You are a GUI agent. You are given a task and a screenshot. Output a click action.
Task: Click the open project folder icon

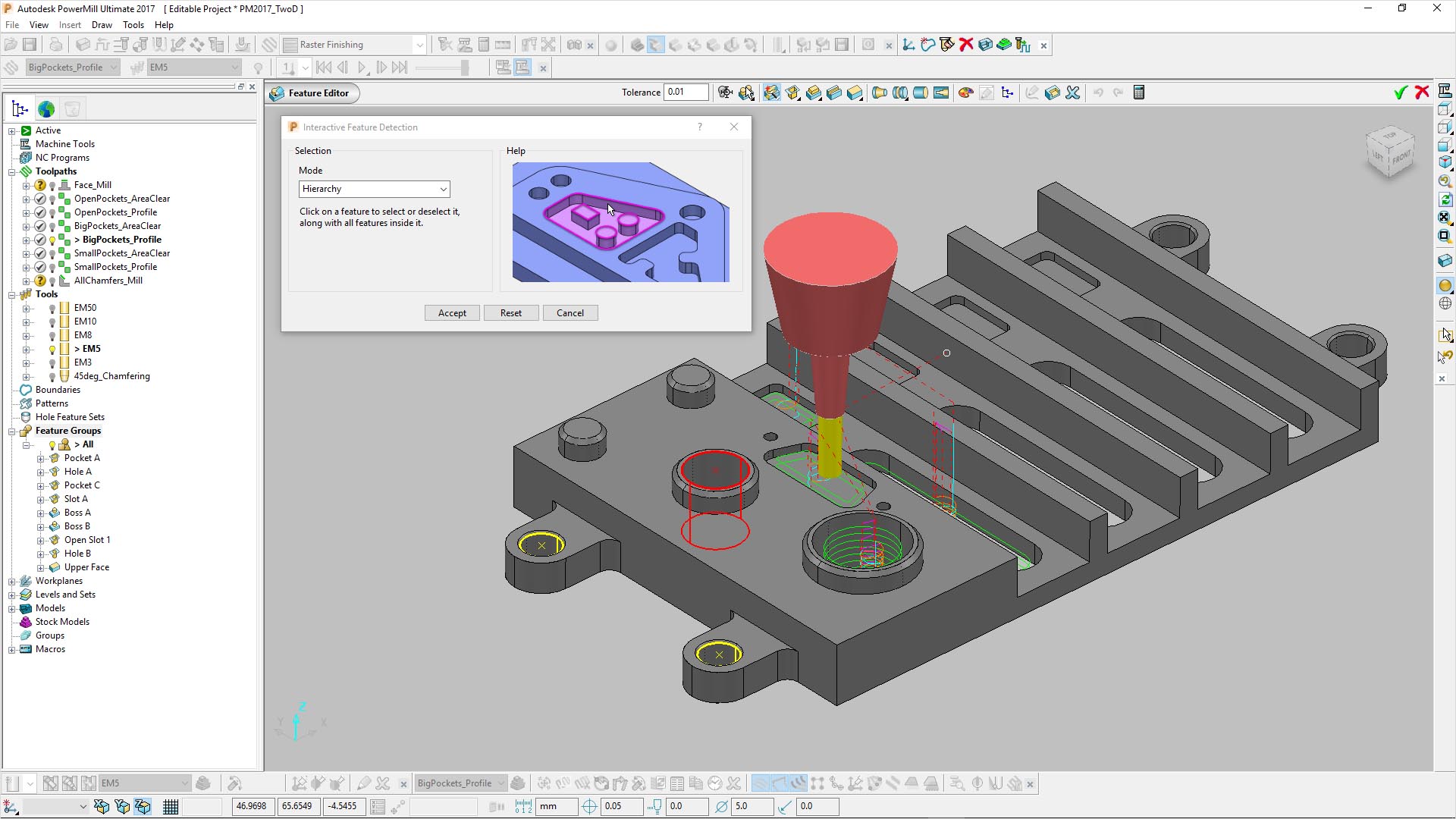[11, 45]
